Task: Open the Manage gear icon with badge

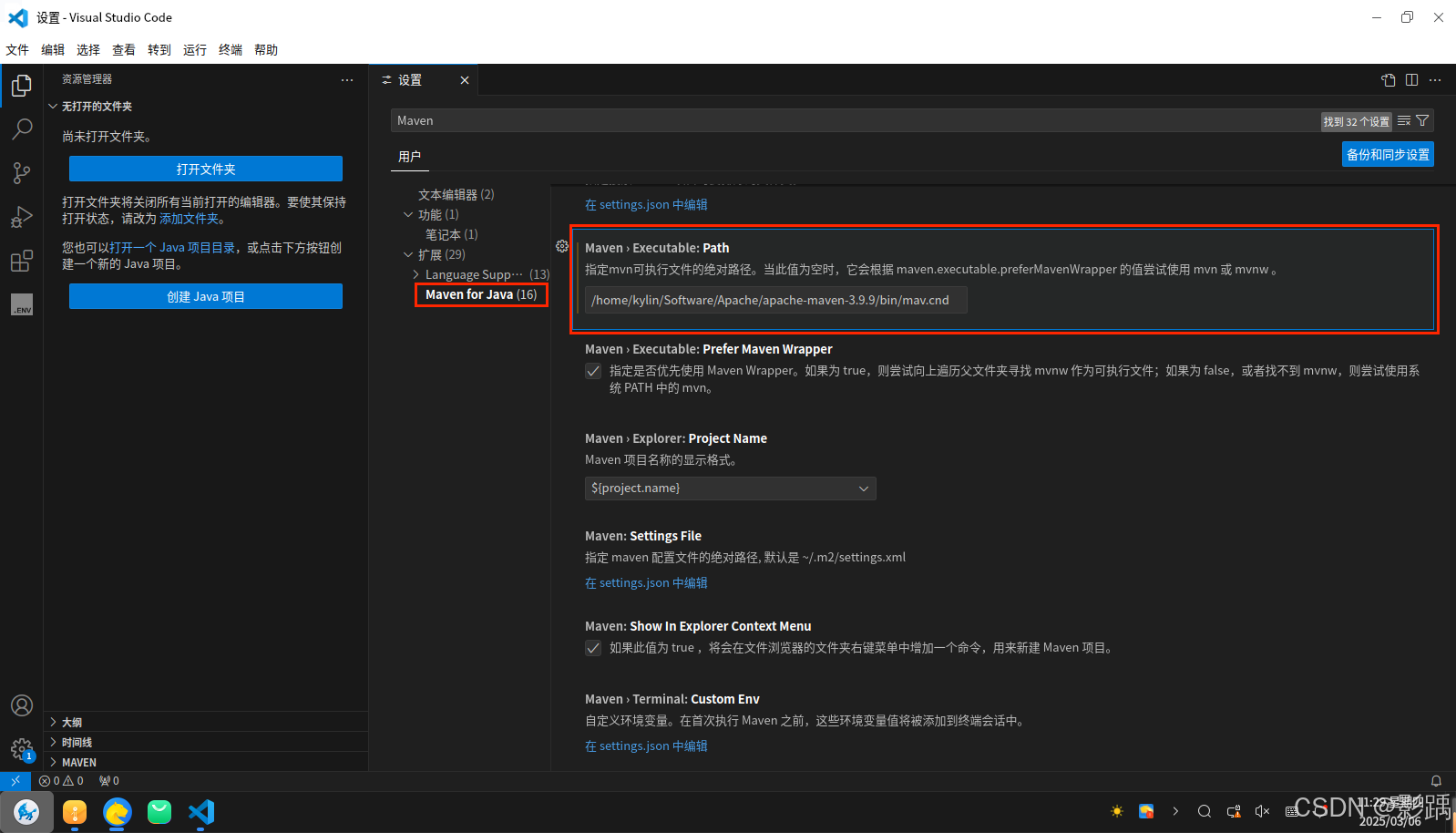Action: click(x=22, y=750)
